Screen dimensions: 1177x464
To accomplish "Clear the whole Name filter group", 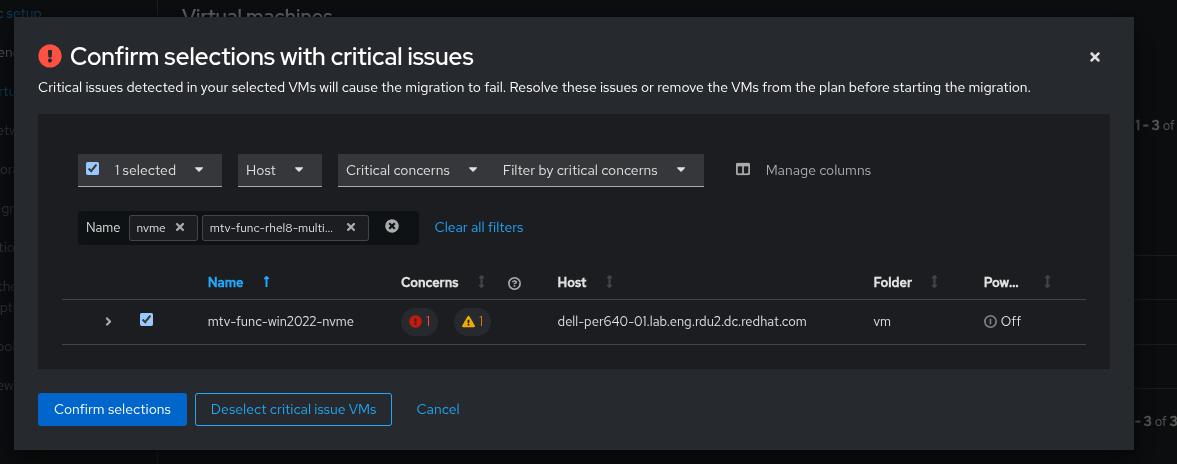I will click(392, 226).
